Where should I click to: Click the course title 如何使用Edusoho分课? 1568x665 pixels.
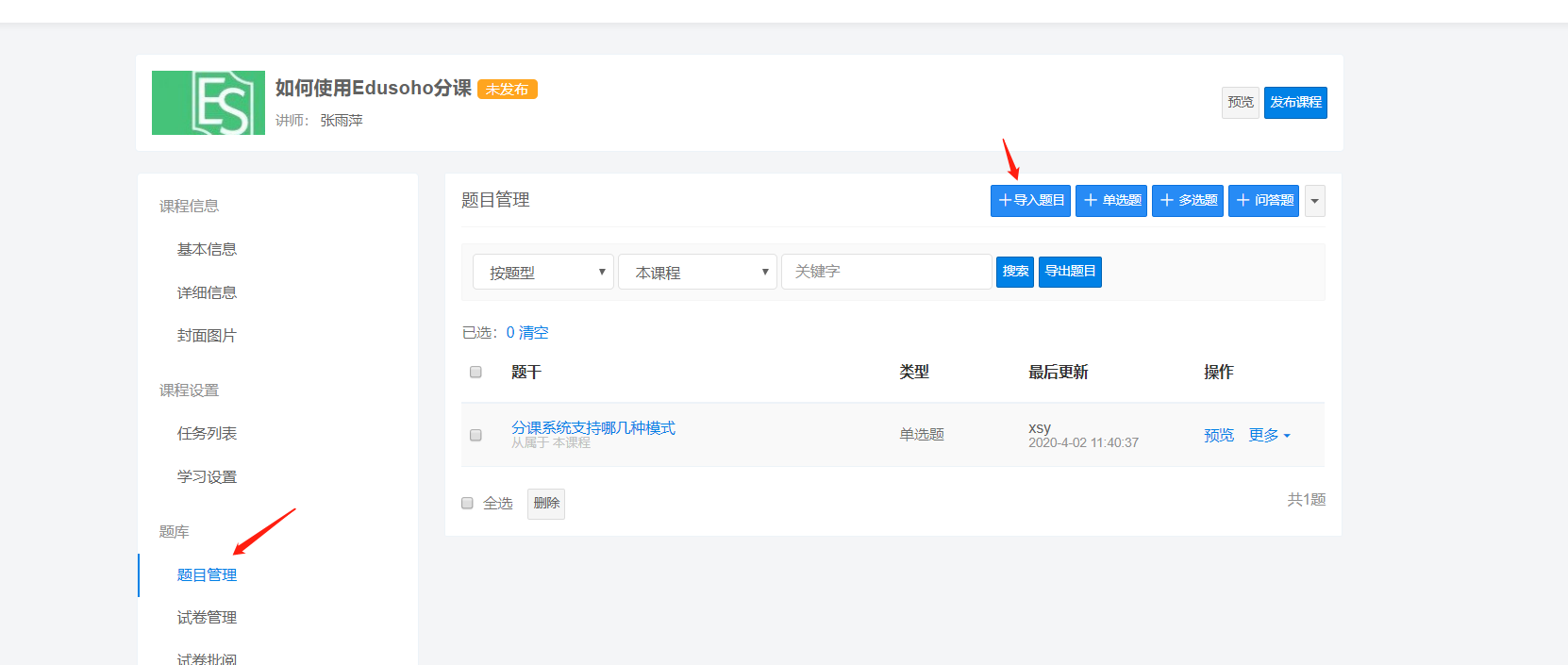(373, 88)
